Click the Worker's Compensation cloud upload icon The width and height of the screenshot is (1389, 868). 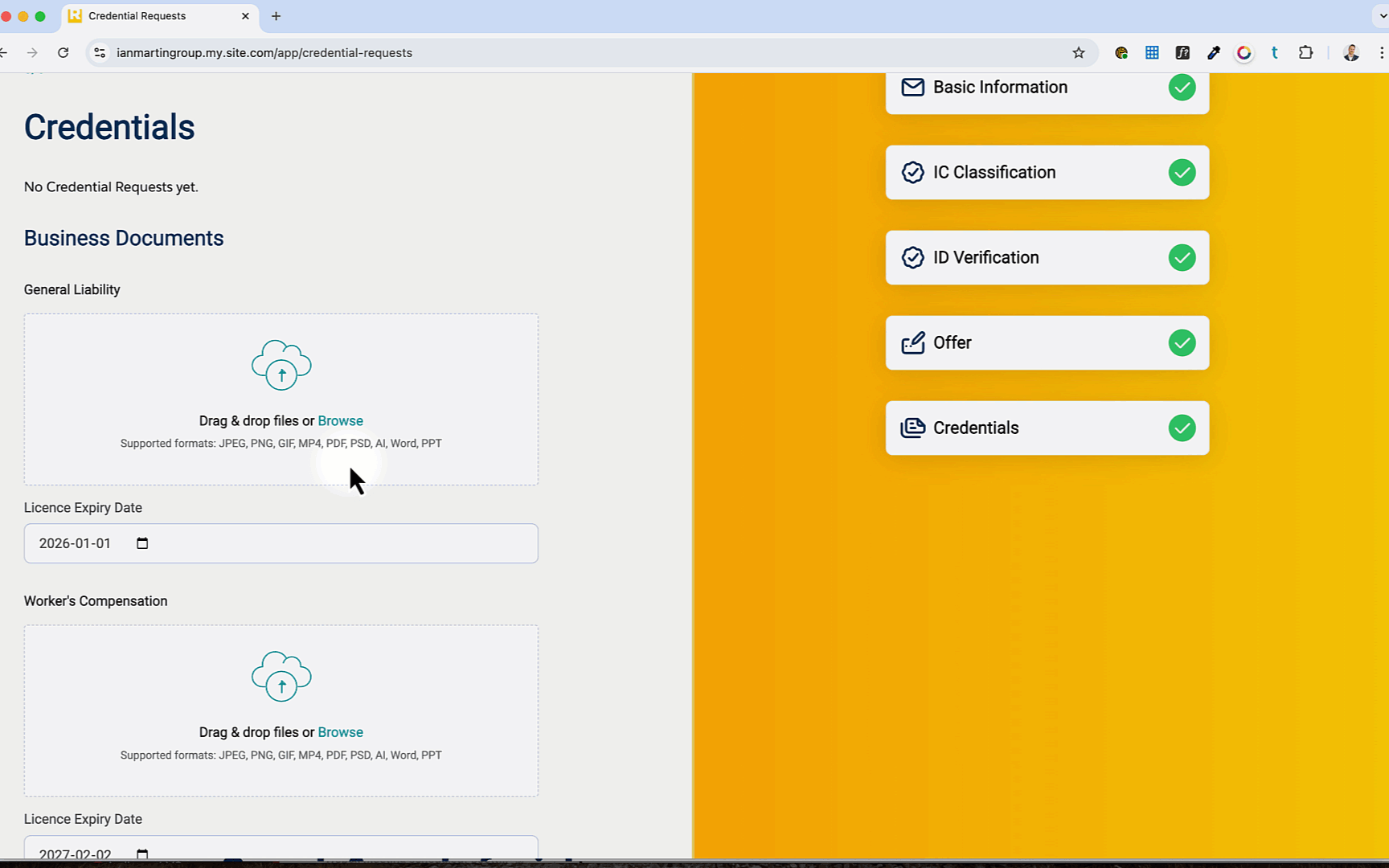[x=281, y=677]
